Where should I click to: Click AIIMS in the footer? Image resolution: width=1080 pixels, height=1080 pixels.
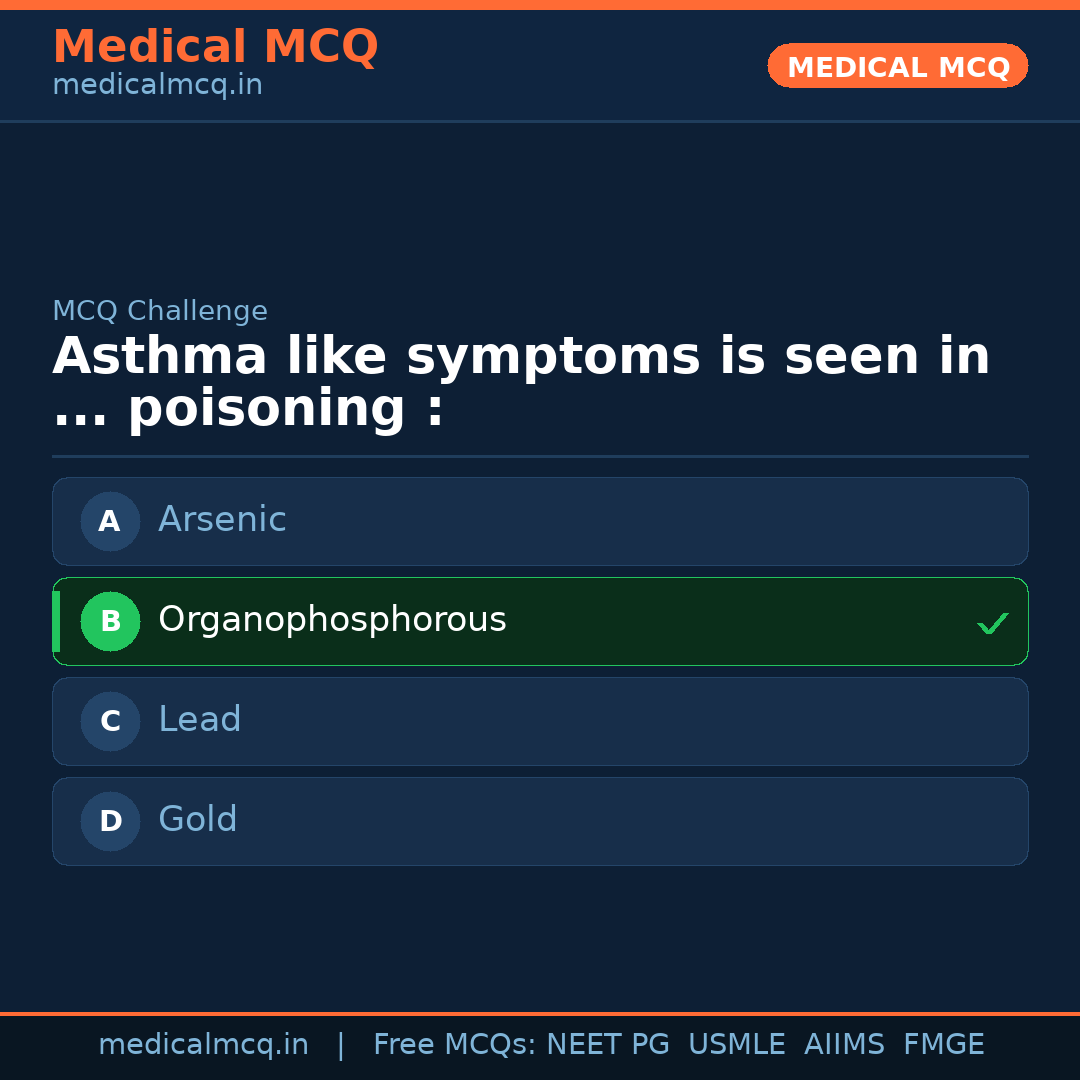tap(844, 1045)
